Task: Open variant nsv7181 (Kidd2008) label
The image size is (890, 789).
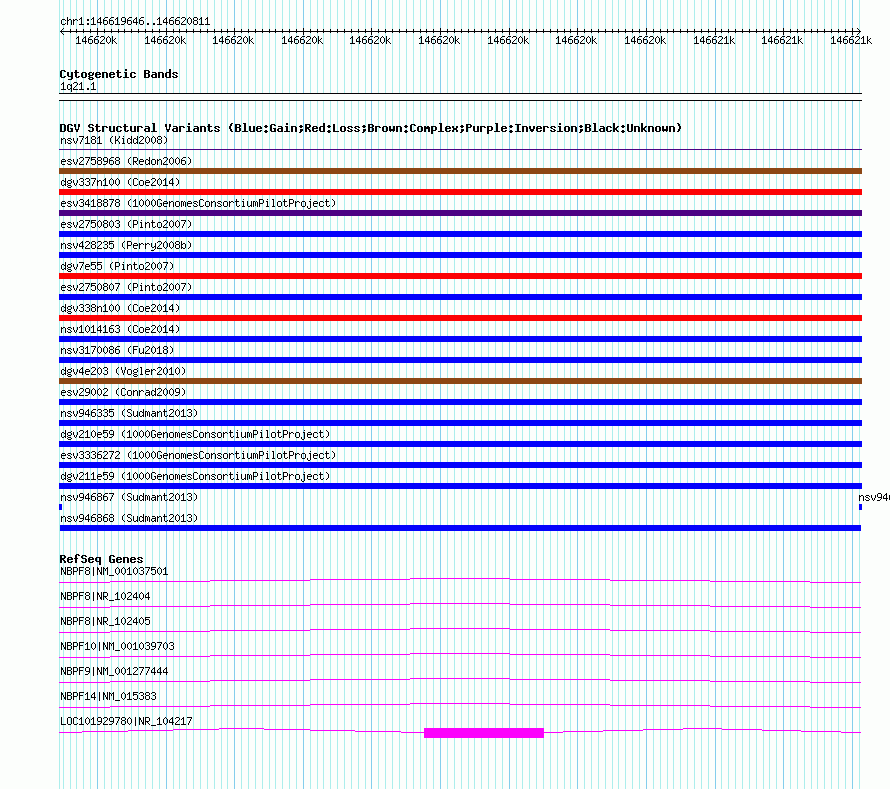Action: point(114,140)
